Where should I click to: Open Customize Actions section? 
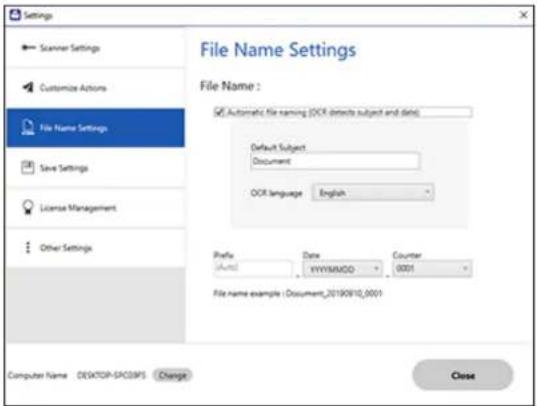click(95, 88)
